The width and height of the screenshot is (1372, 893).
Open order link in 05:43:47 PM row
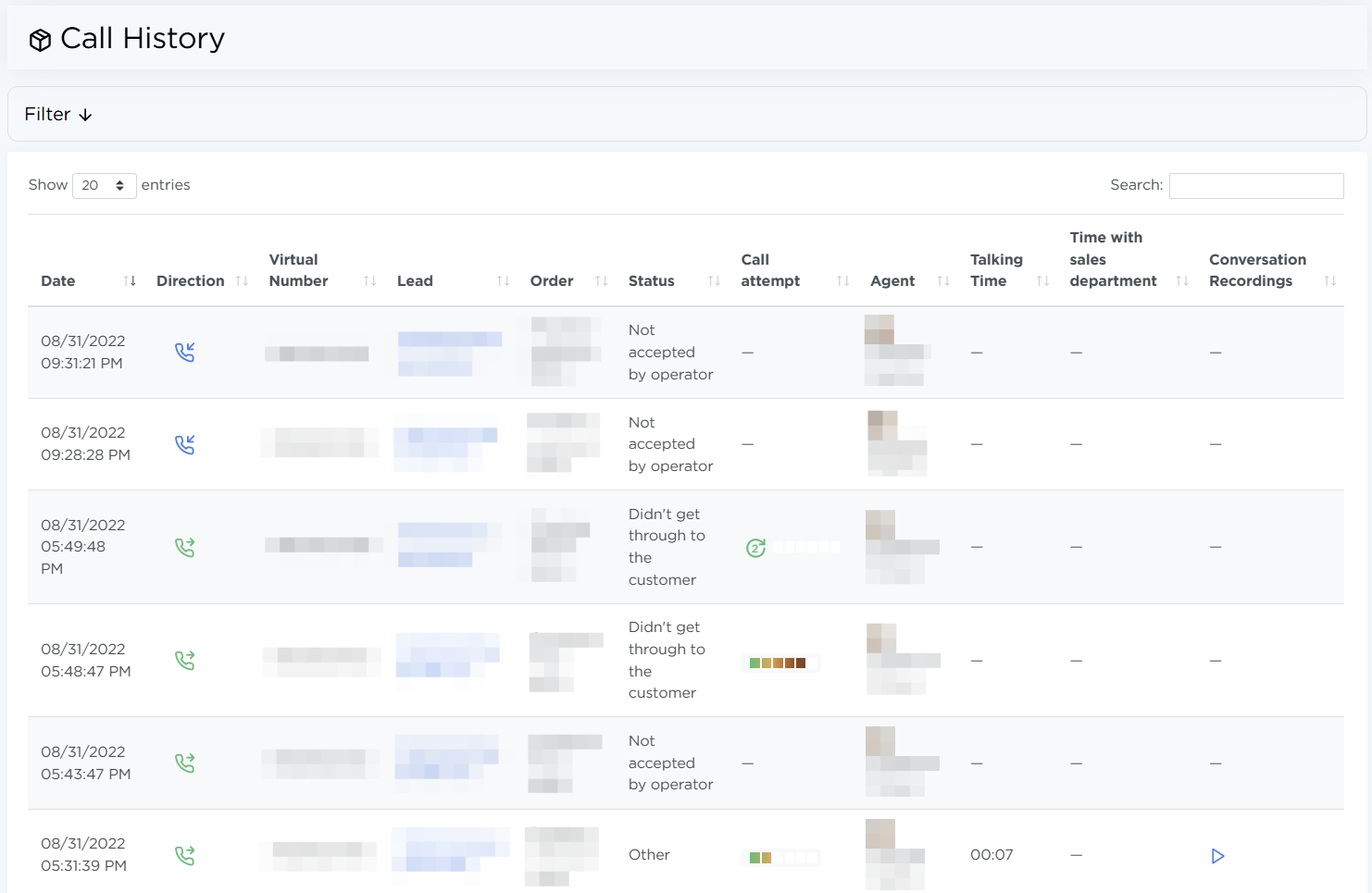point(563,763)
